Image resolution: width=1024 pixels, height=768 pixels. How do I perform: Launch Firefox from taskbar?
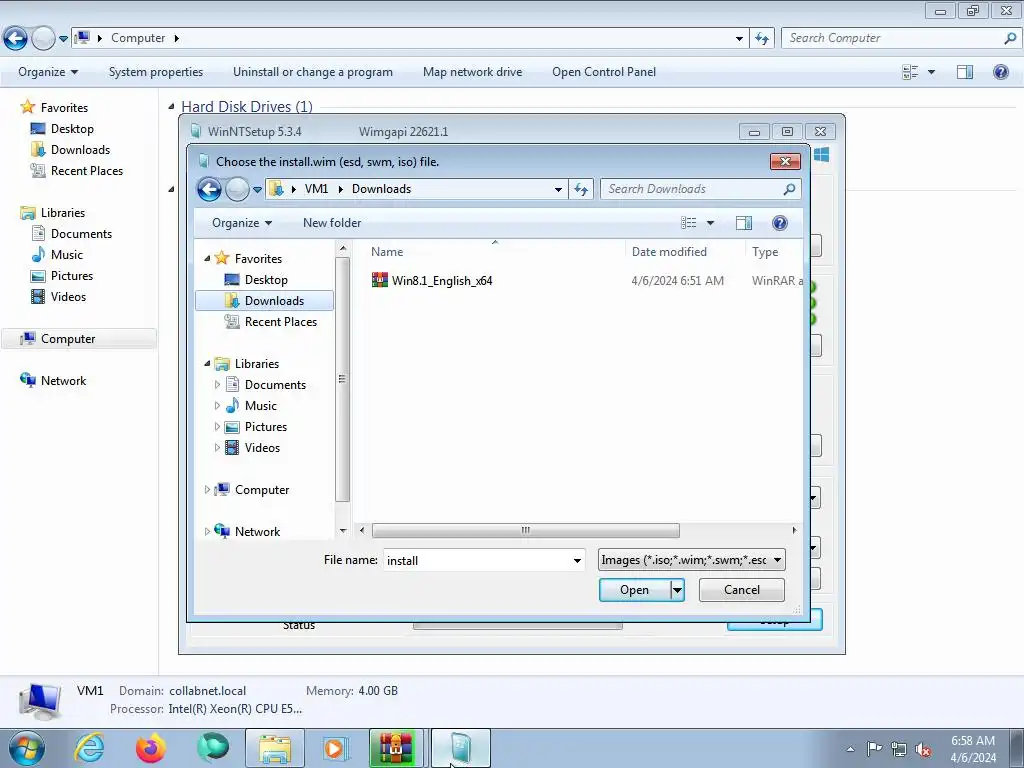pos(151,748)
